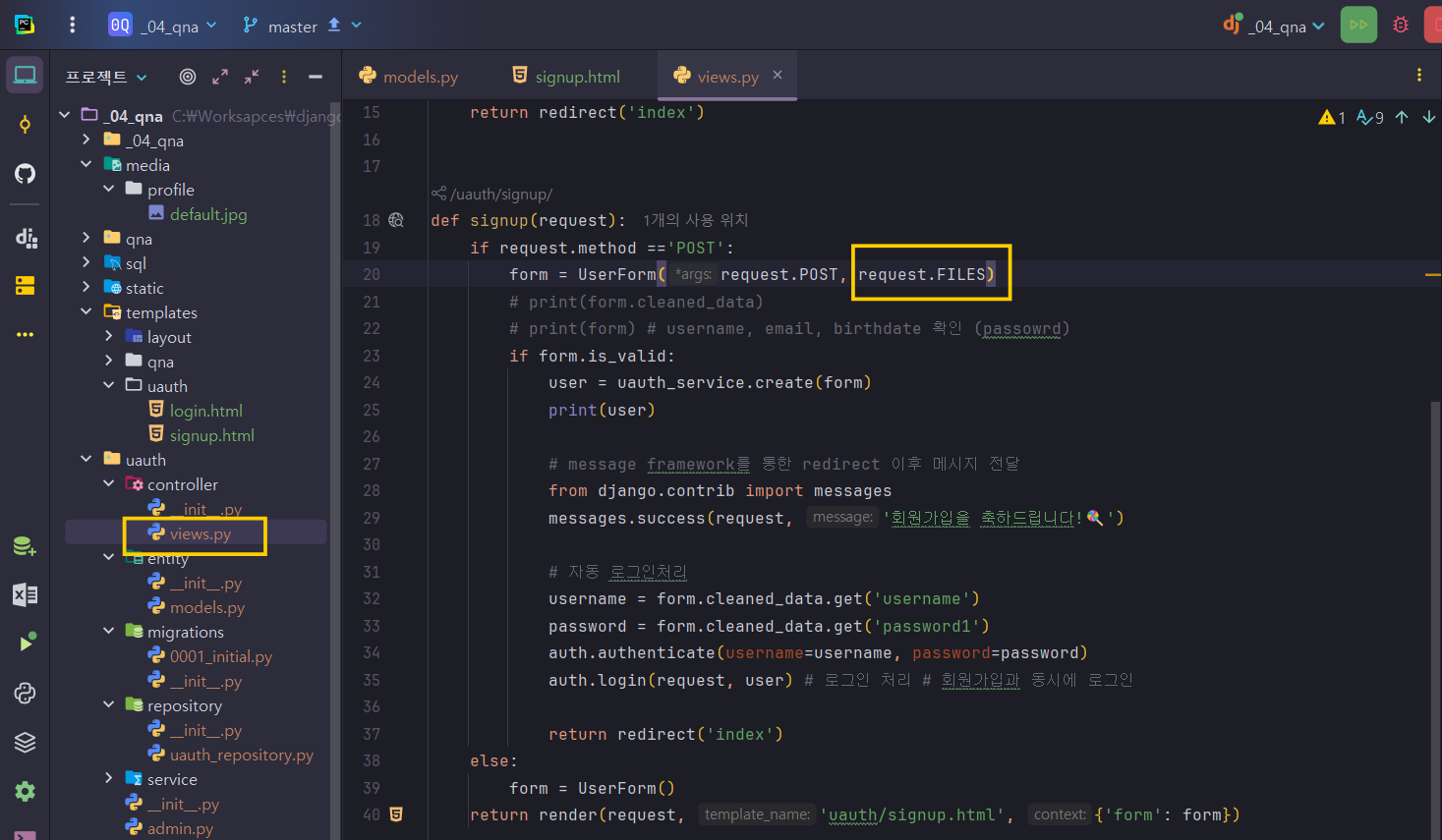Open the master branch dropdown

(303, 26)
